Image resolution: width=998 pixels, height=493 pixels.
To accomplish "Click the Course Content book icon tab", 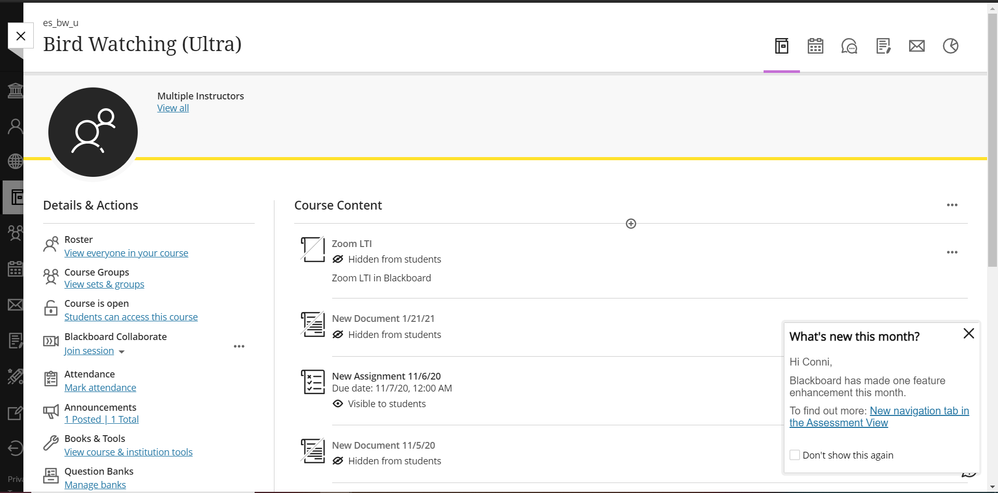I will pyautogui.click(x=782, y=46).
